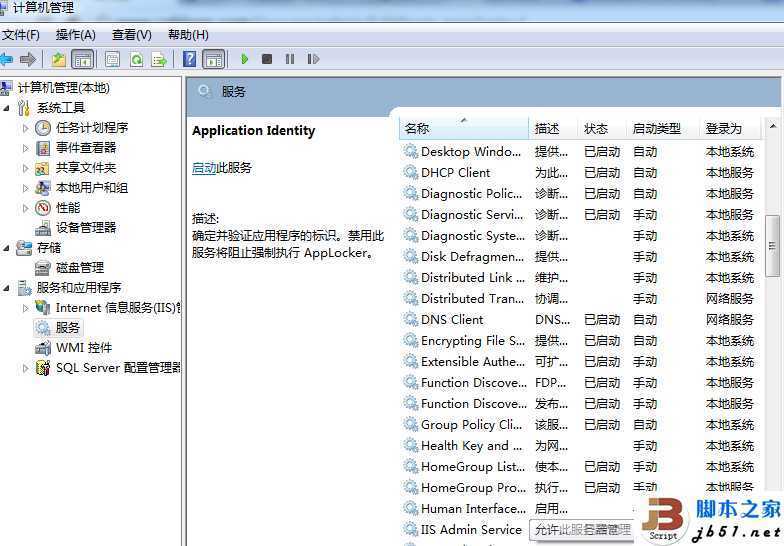Open the 帮助(H) menu

188,34
